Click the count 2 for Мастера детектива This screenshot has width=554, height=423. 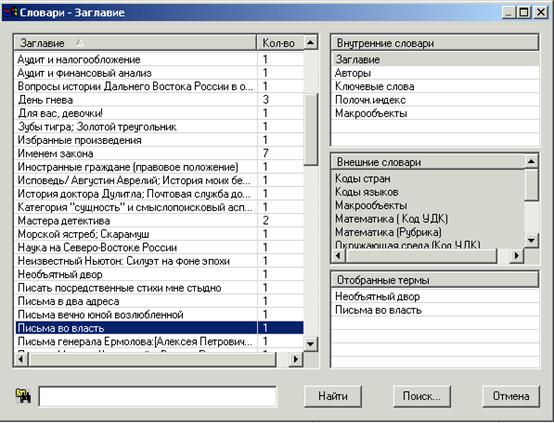tap(266, 221)
